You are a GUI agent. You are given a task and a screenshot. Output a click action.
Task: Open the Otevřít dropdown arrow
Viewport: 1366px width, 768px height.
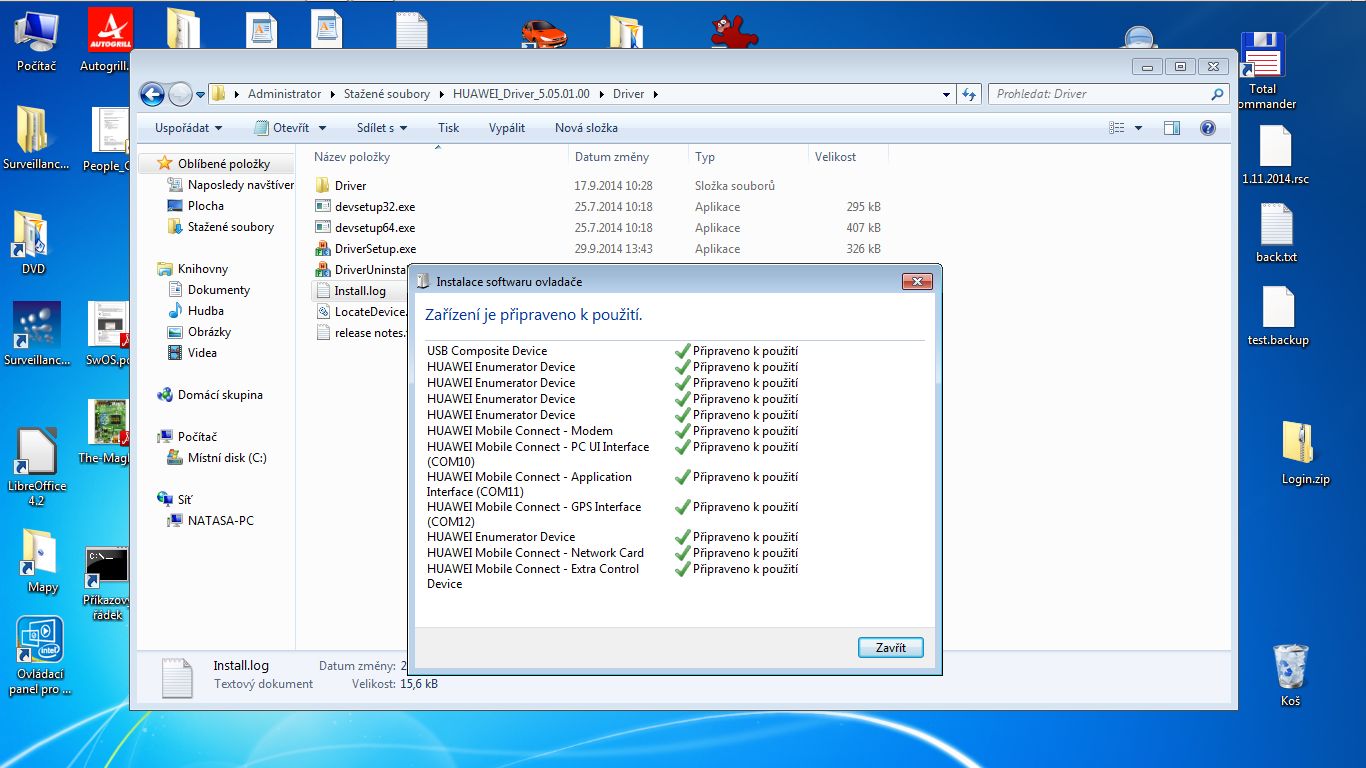[x=323, y=128]
